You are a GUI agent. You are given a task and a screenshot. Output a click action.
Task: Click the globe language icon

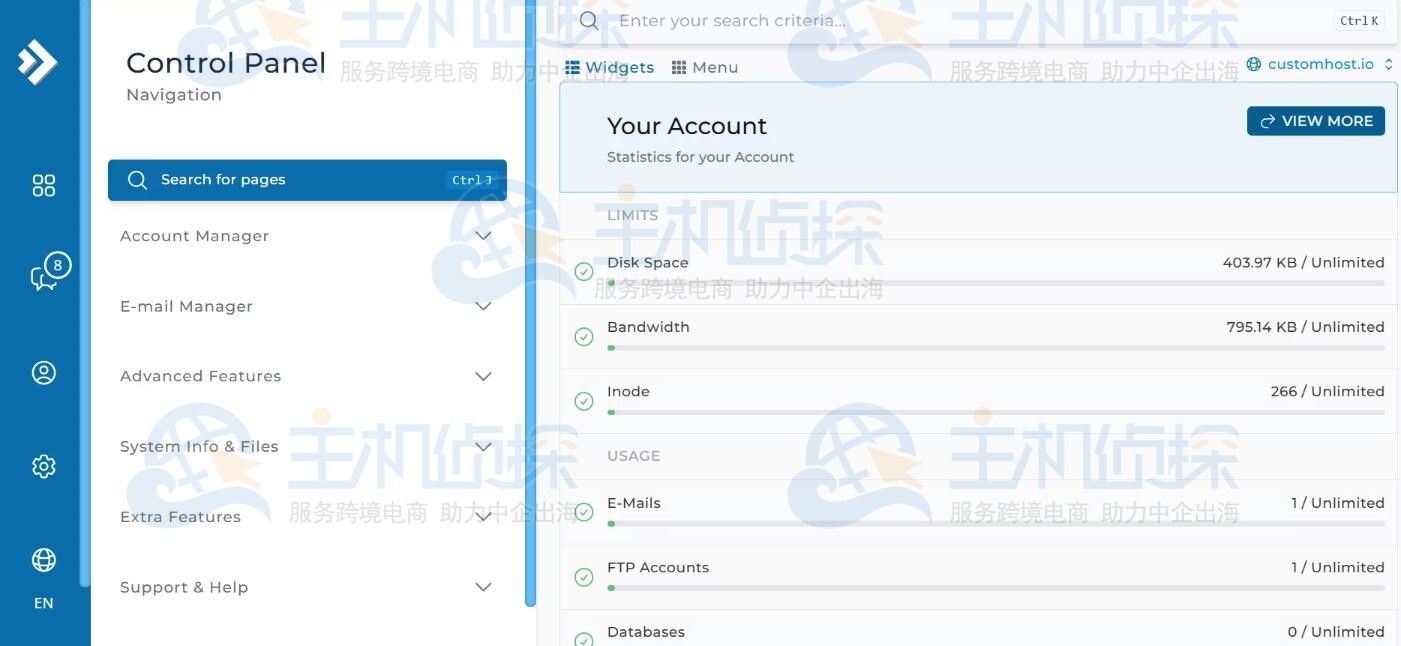[44, 560]
